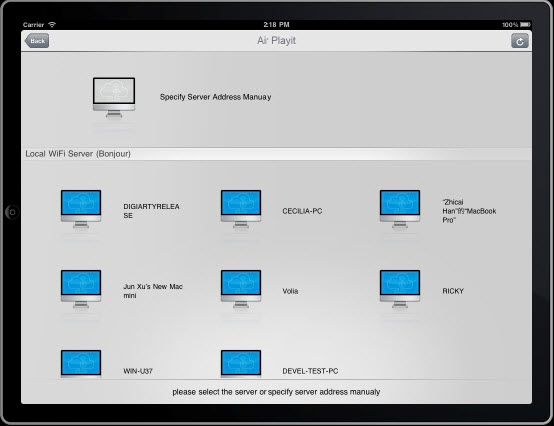Click the CECILIA-PC label
Viewport: 554px width, 426px height.
[302, 211]
